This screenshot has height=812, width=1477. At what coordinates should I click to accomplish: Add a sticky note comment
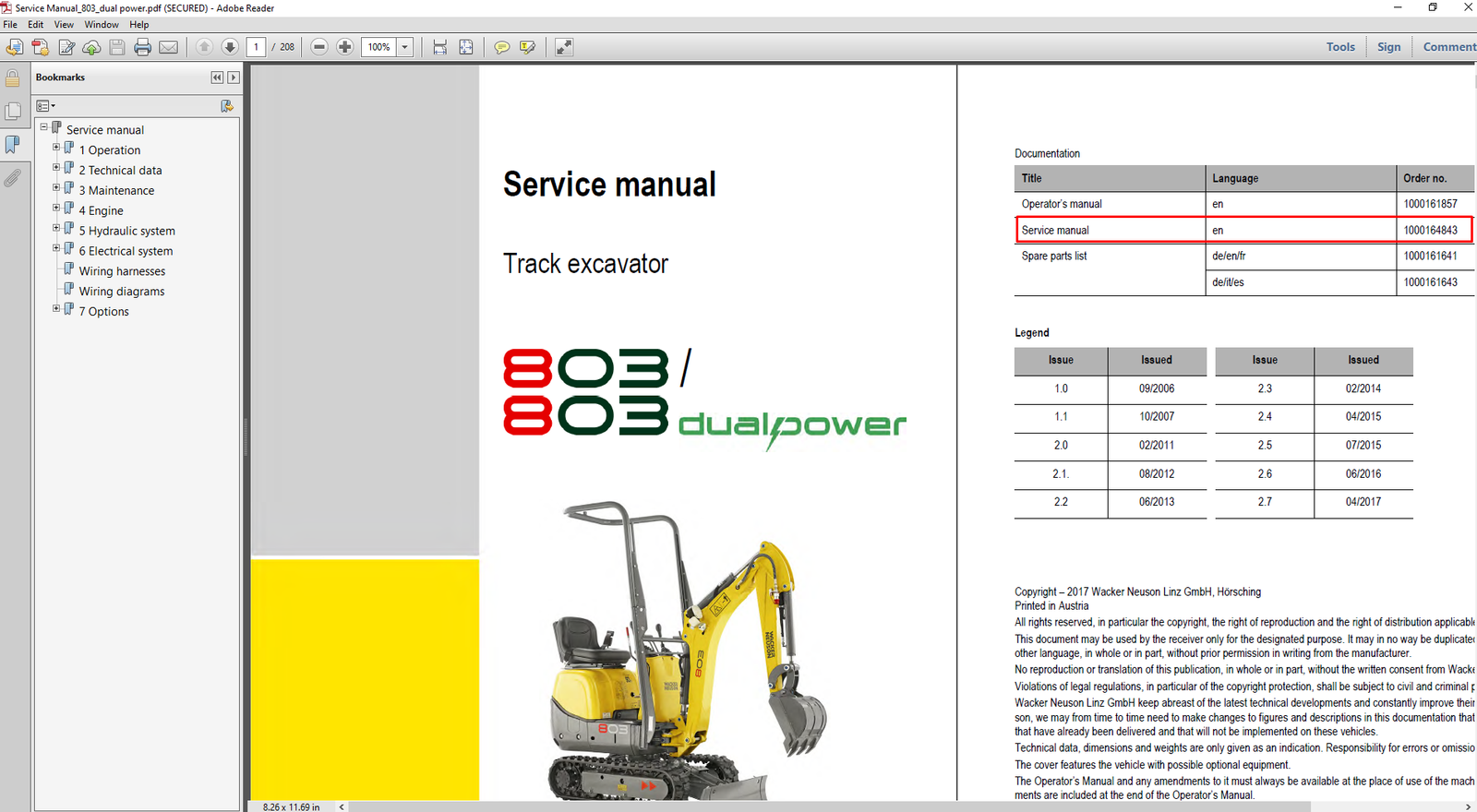[x=501, y=47]
